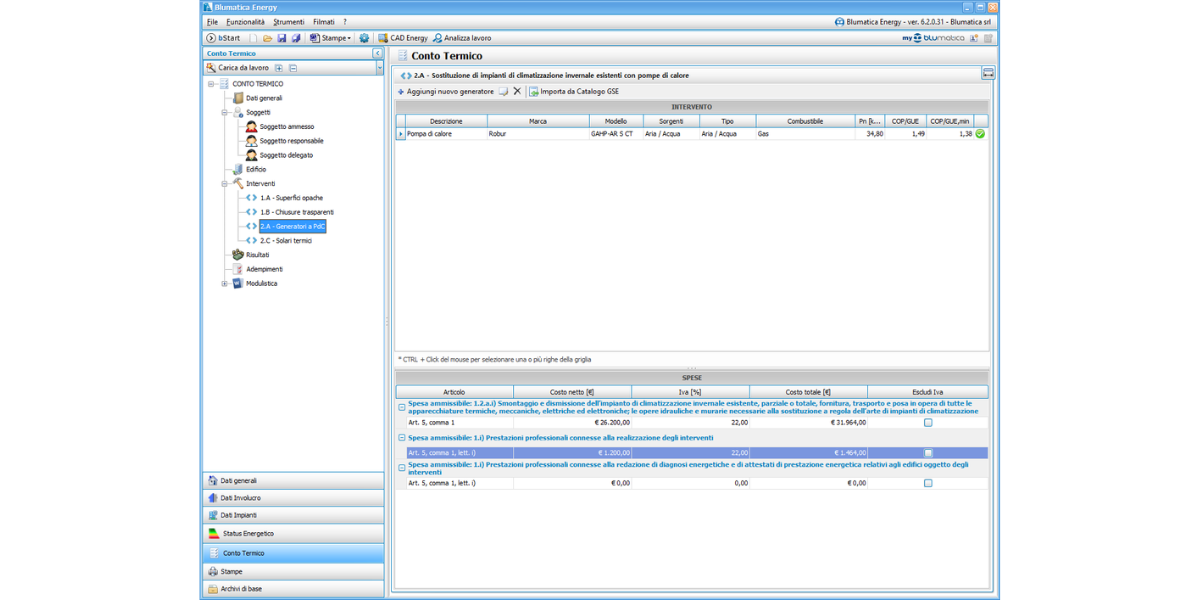Switch to Archivi di base navigation tab

(293, 589)
